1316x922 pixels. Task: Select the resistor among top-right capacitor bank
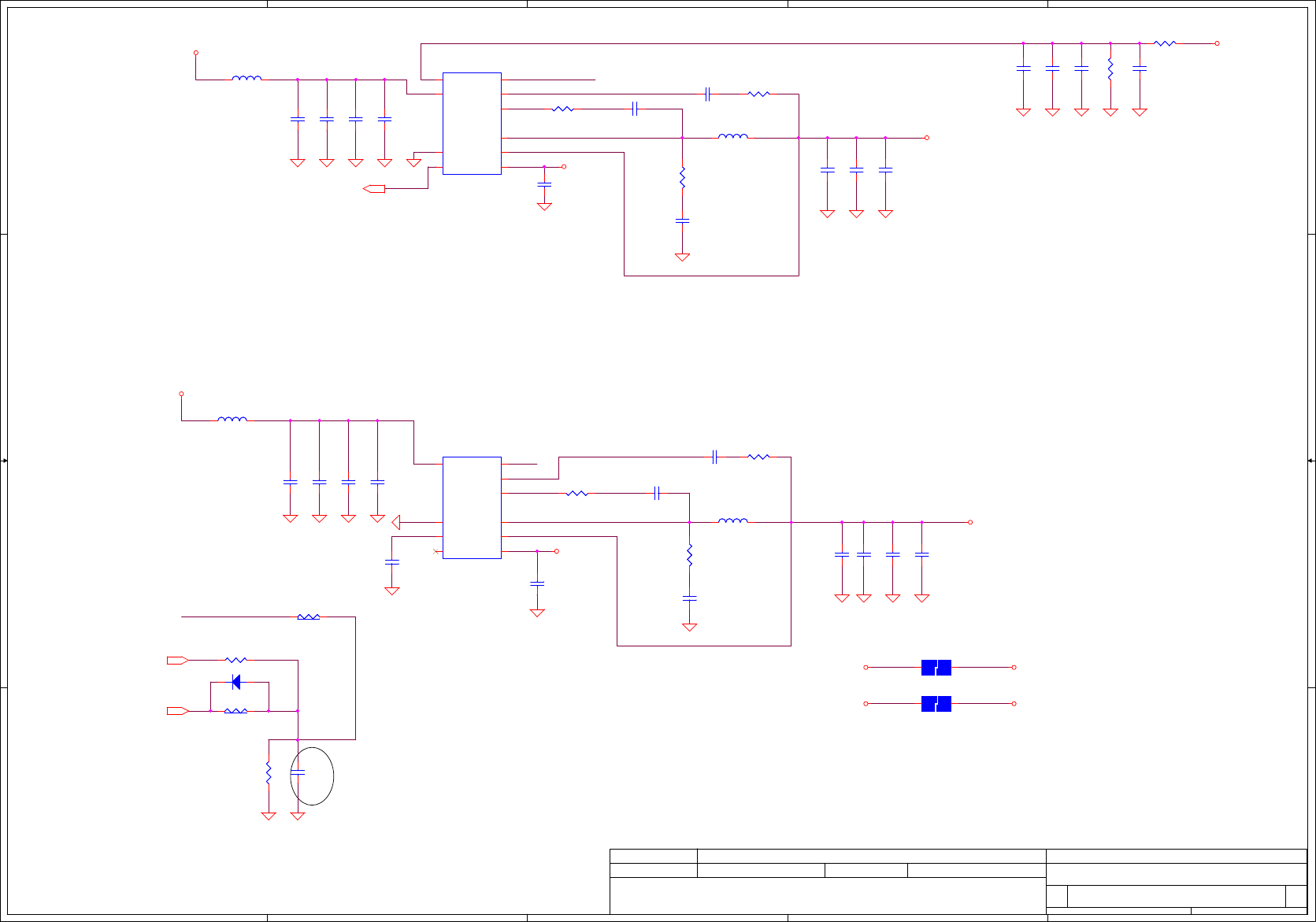(1110, 69)
